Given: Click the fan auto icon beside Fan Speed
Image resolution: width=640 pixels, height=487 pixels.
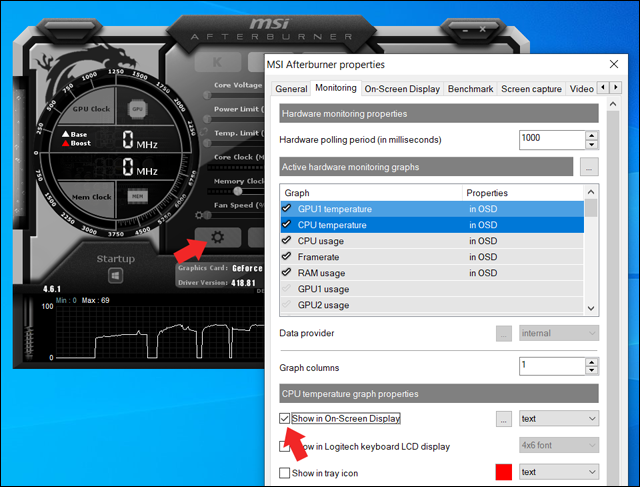Looking at the screenshot, I should pyautogui.click(x=199, y=215).
